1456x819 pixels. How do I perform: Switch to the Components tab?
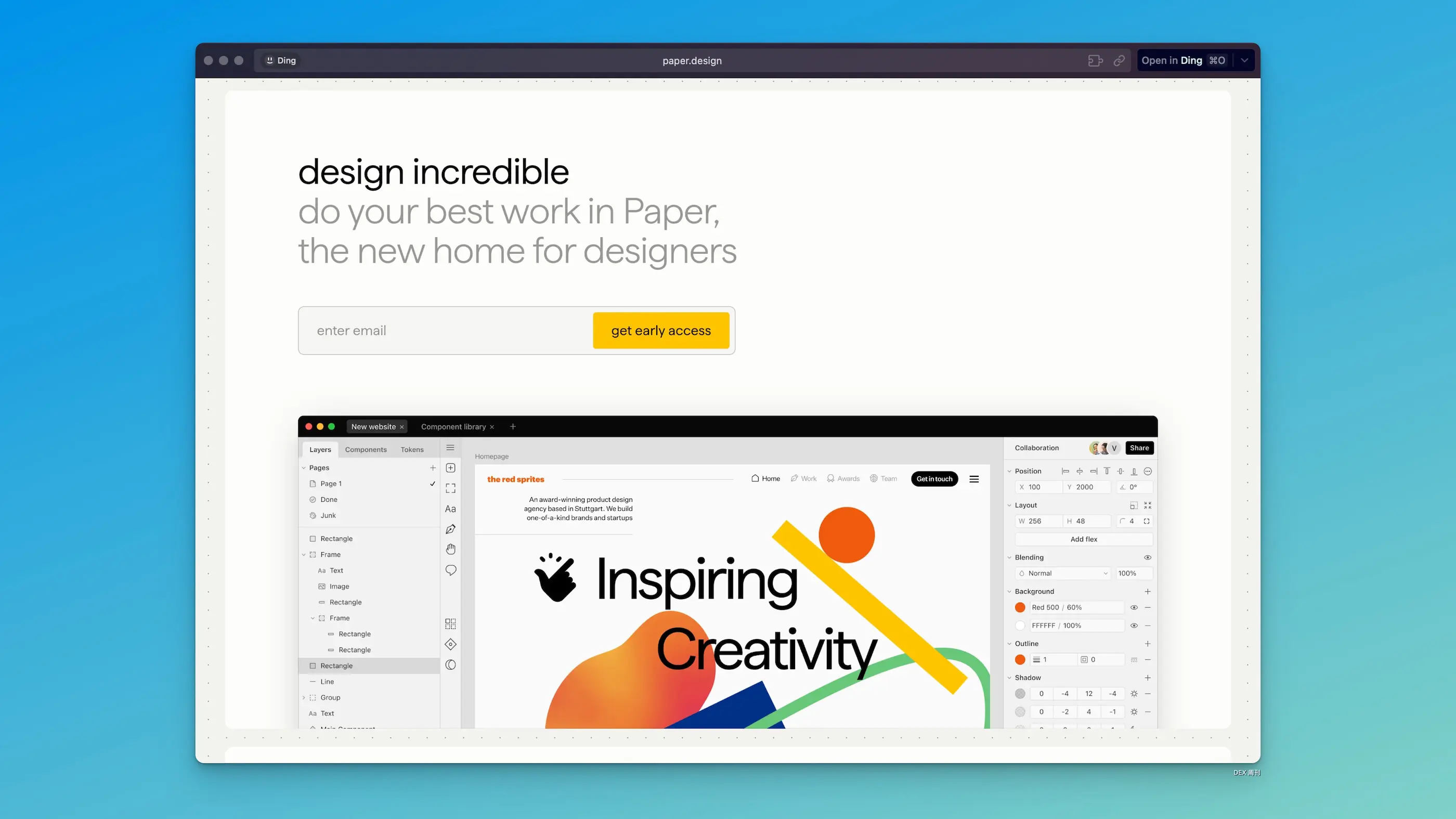coord(366,449)
